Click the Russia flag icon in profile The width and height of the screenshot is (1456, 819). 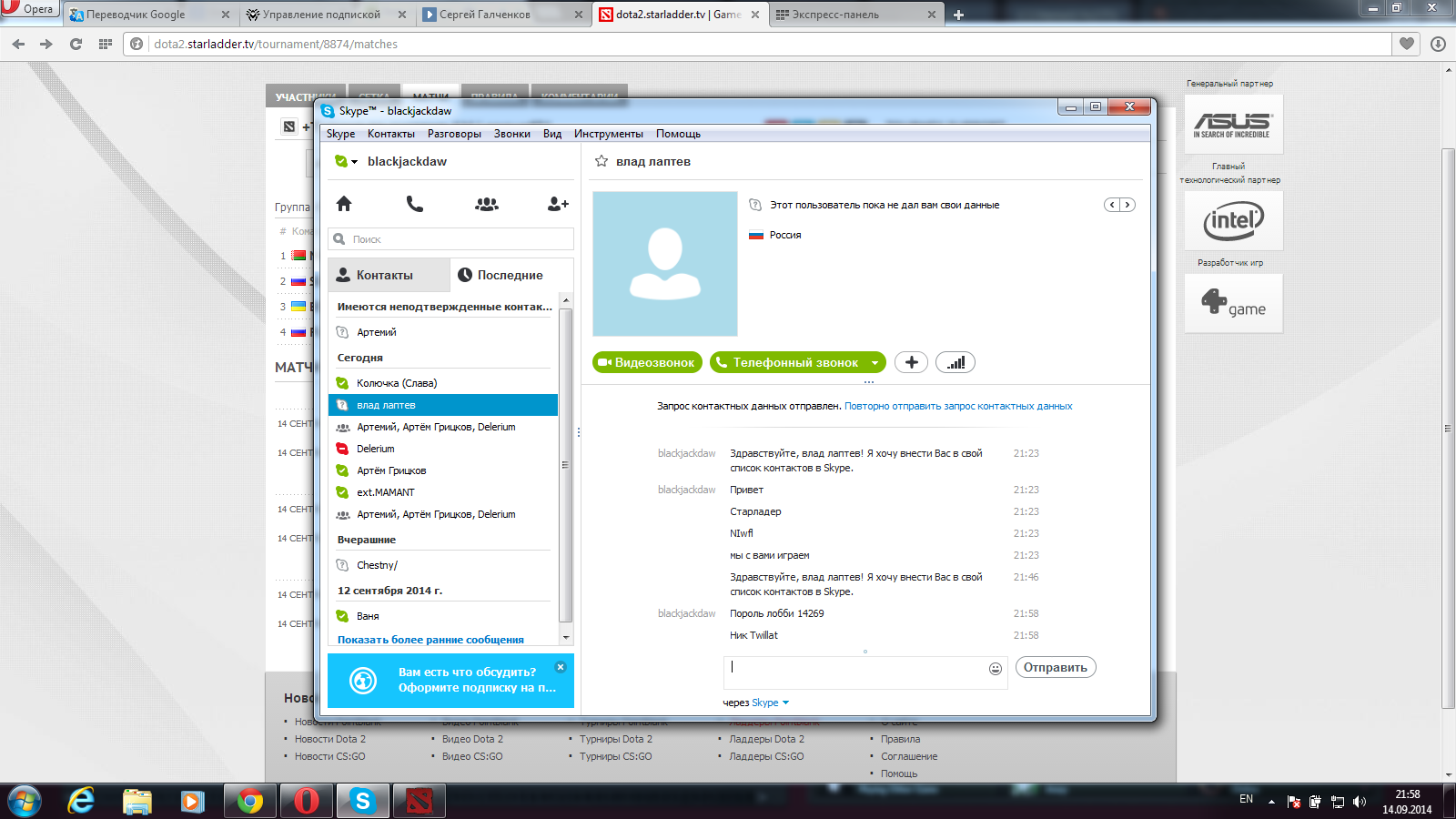coord(755,235)
